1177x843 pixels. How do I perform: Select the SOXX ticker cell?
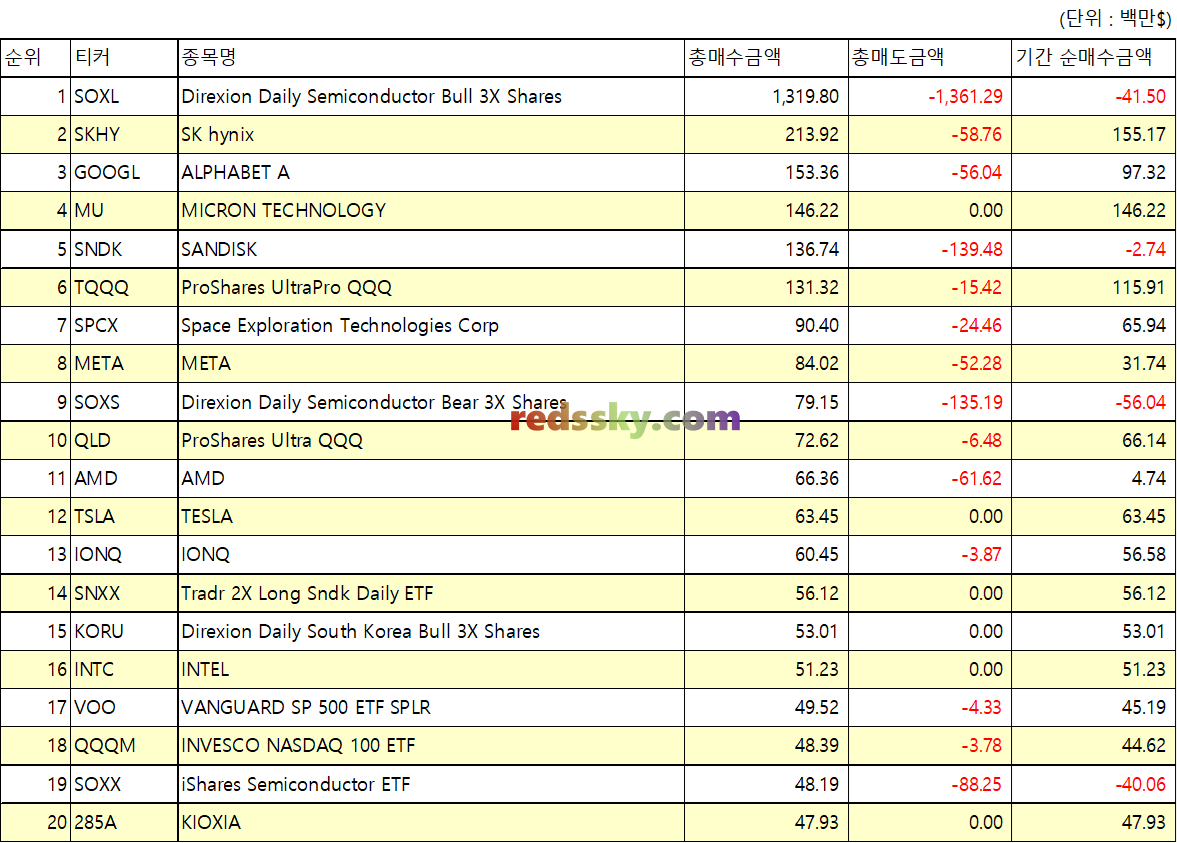pyautogui.click(x=124, y=784)
